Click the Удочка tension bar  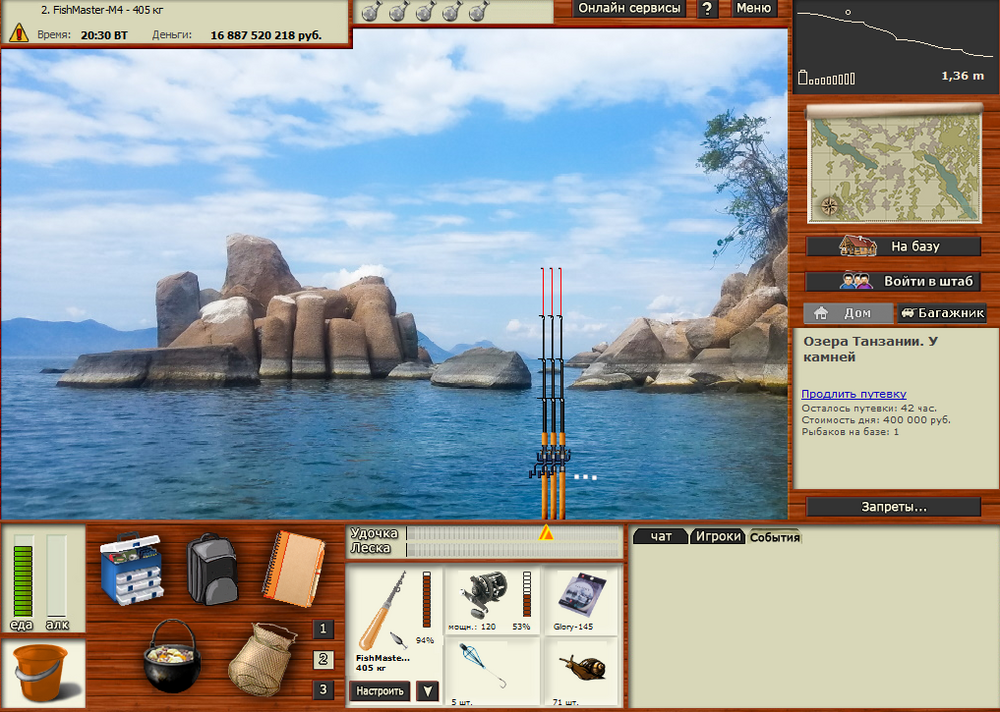pos(512,534)
